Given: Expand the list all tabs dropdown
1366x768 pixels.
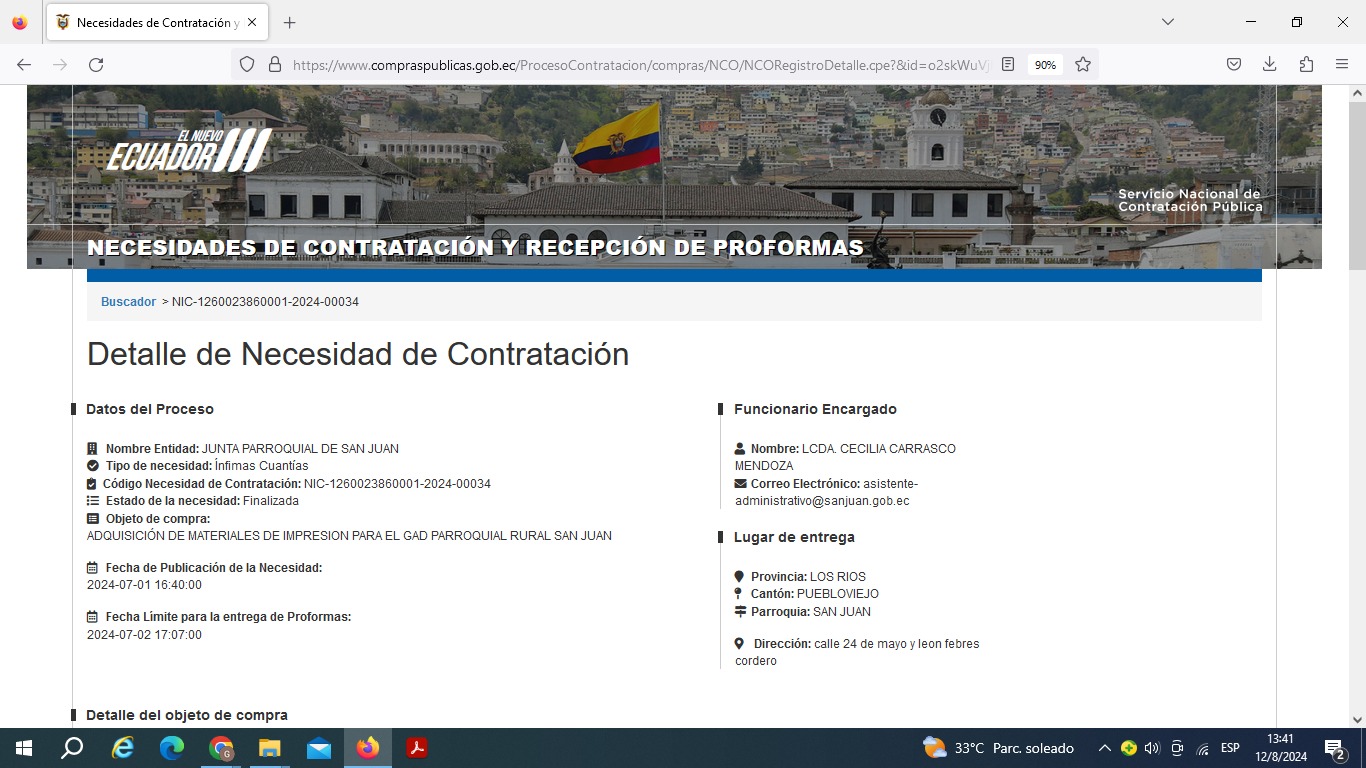Looking at the screenshot, I should [x=1167, y=22].
